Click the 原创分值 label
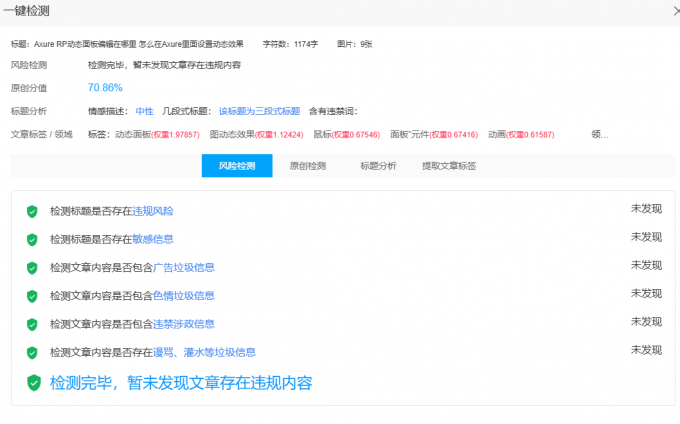Image resolution: width=680 pixels, height=424 pixels. [29, 88]
